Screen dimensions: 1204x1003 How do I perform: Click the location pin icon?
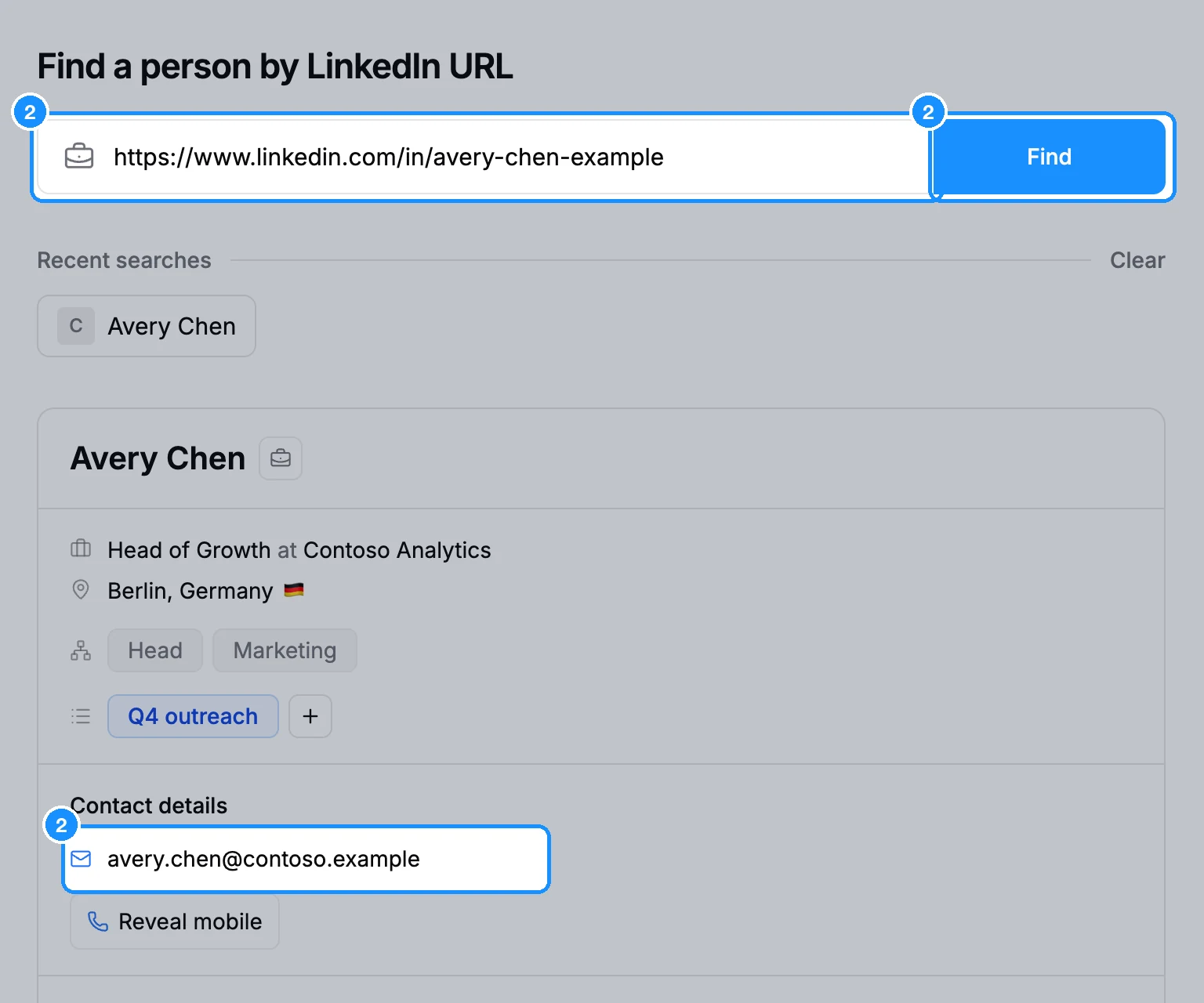(81, 589)
